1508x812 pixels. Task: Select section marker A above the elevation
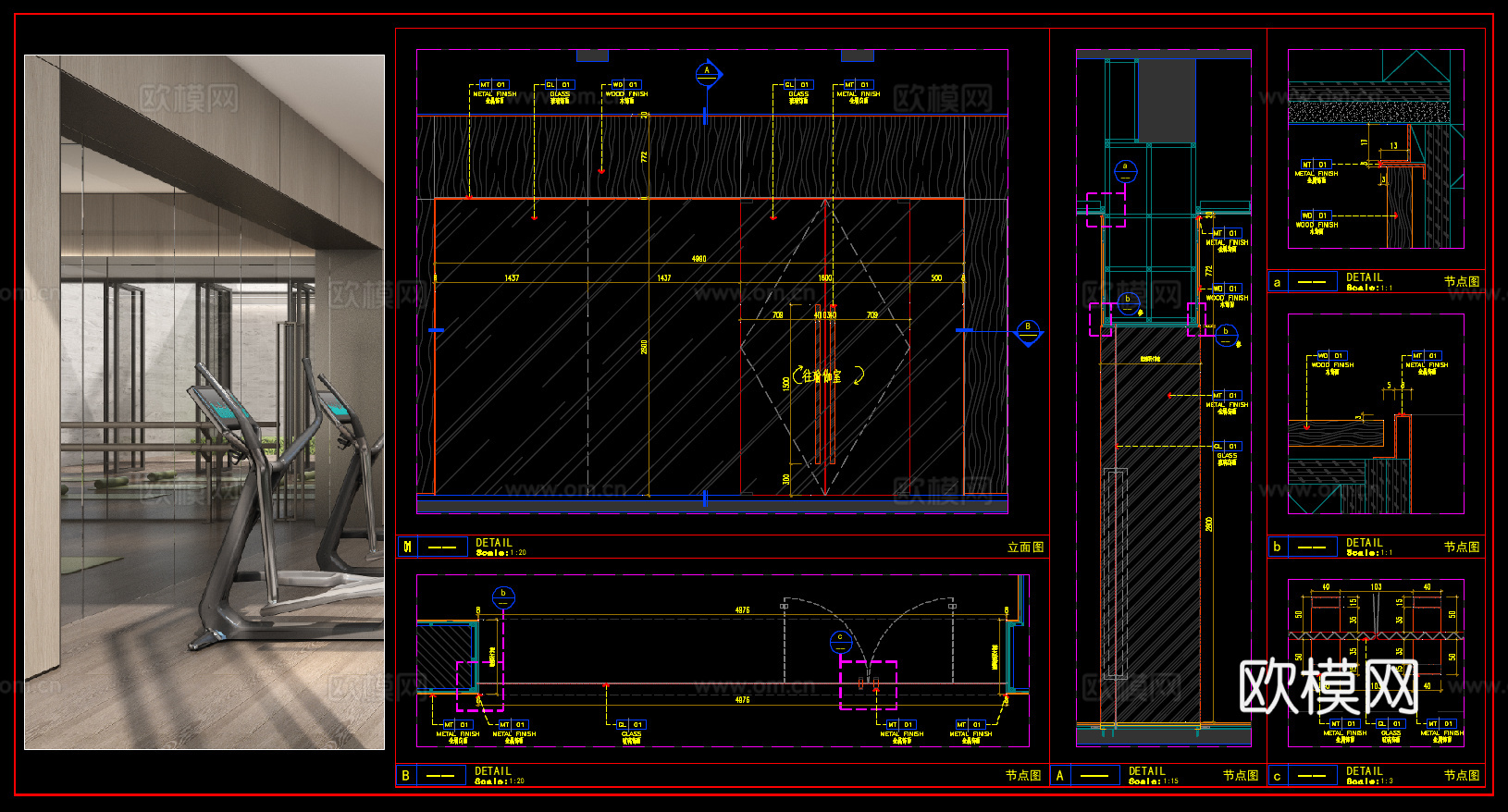coord(708,74)
